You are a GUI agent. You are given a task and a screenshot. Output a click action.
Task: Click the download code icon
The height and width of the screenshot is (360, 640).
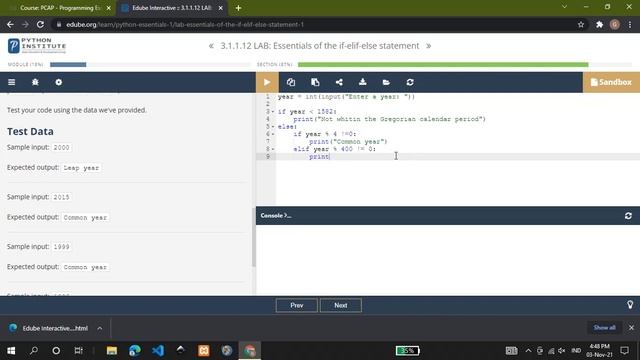pyautogui.click(x=362, y=82)
